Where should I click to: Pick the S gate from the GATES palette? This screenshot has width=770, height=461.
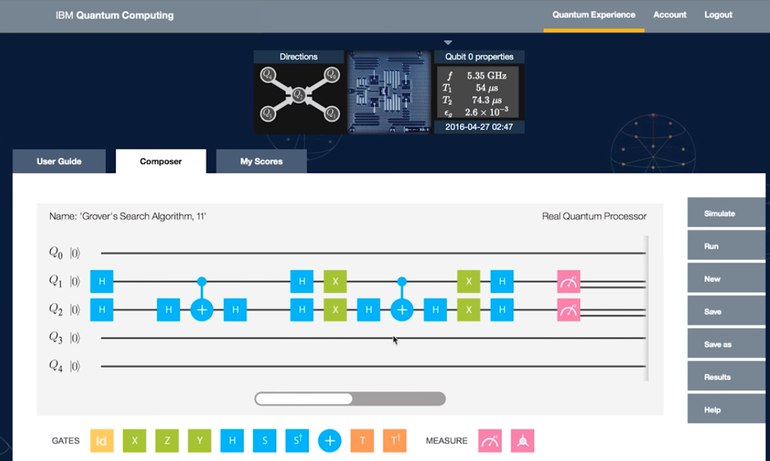click(x=265, y=440)
